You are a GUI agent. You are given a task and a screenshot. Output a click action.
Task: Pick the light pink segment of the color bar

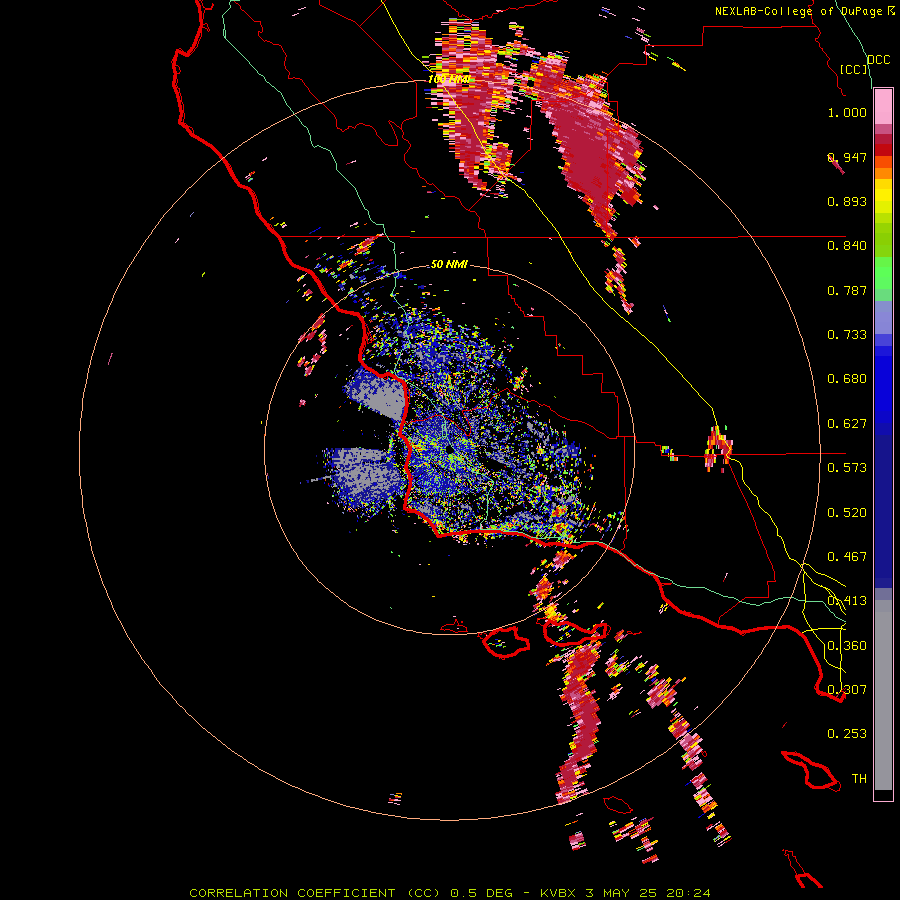tap(883, 107)
